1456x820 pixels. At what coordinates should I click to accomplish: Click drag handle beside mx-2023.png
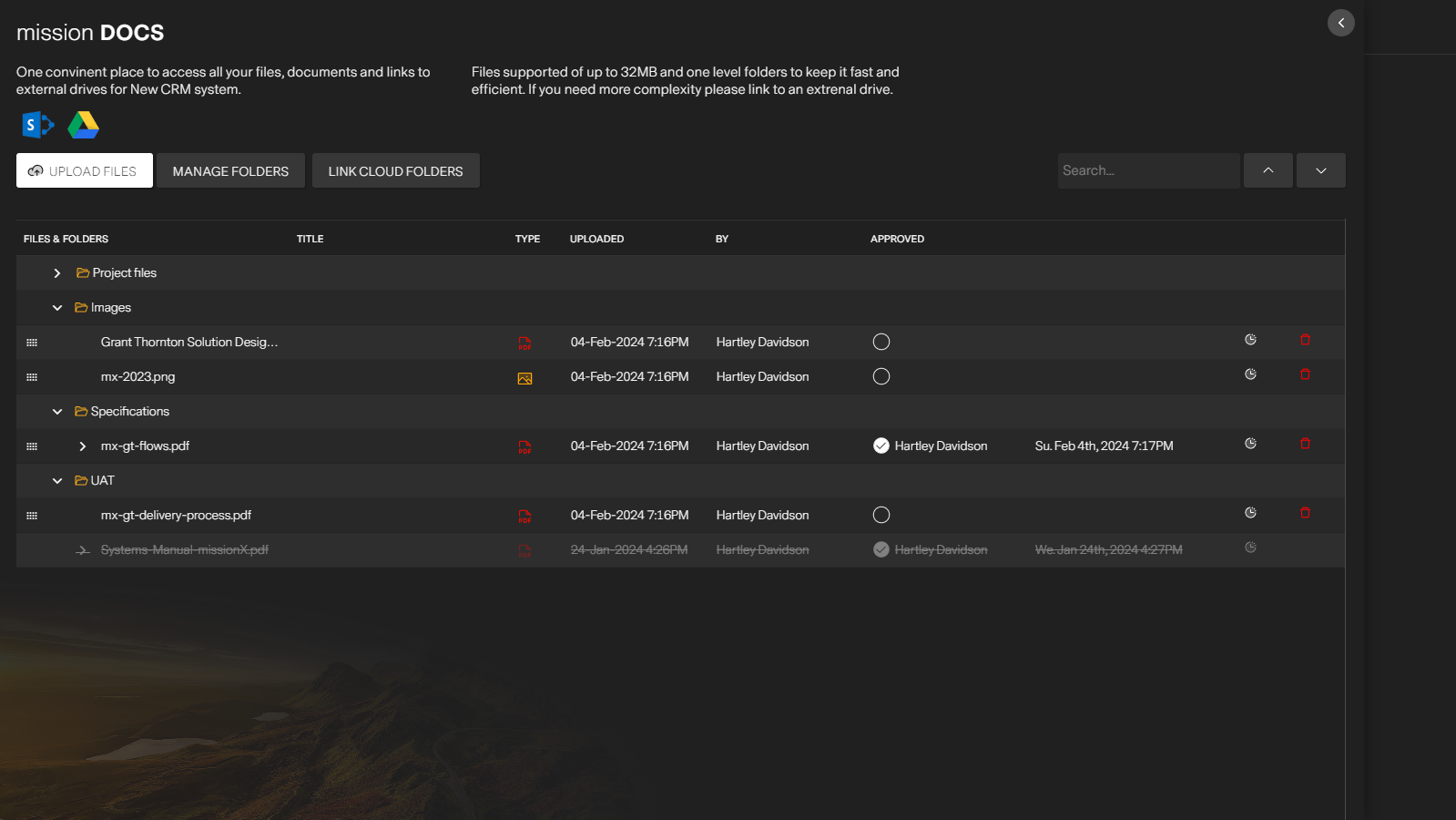pyautogui.click(x=32, y=377)
